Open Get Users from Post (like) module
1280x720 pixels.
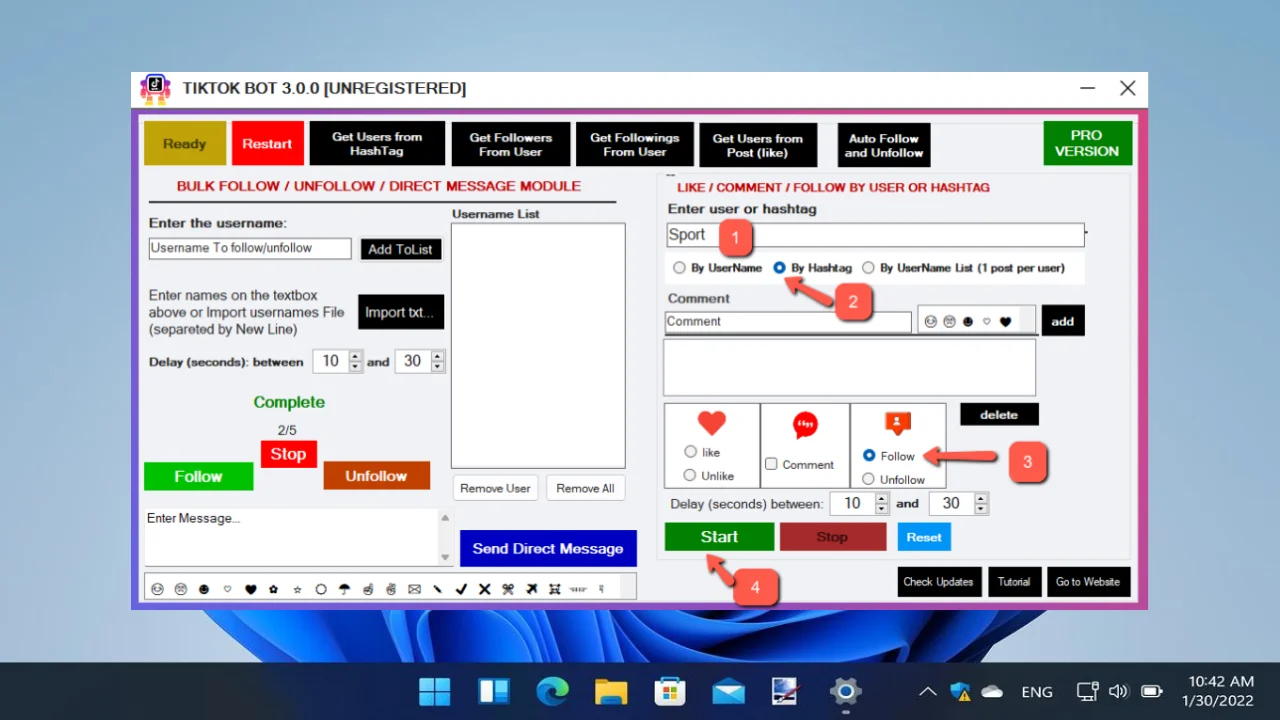(758, 145)
